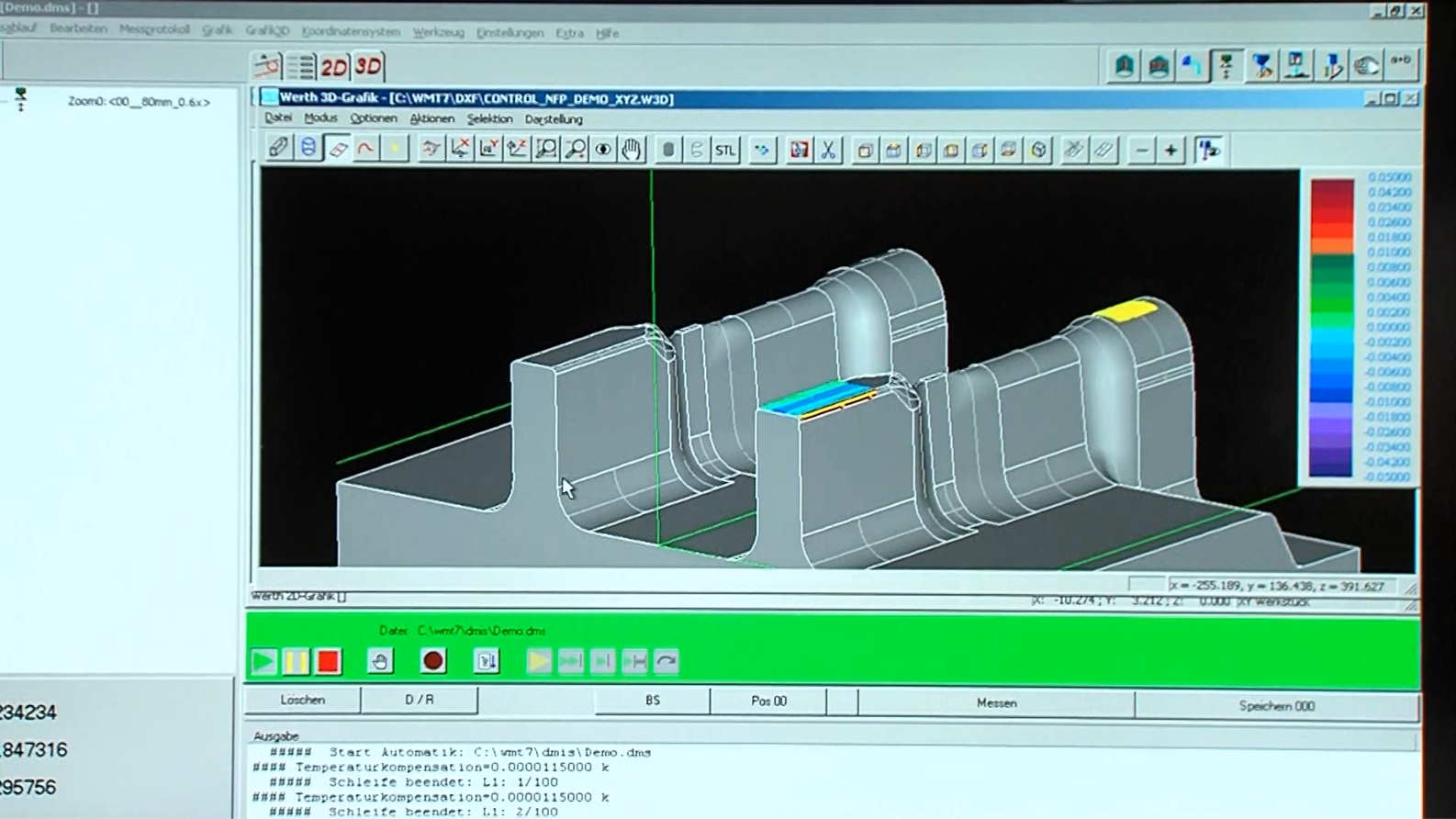Click the plus zoom-in toolbar button

tap(1170, 150)
